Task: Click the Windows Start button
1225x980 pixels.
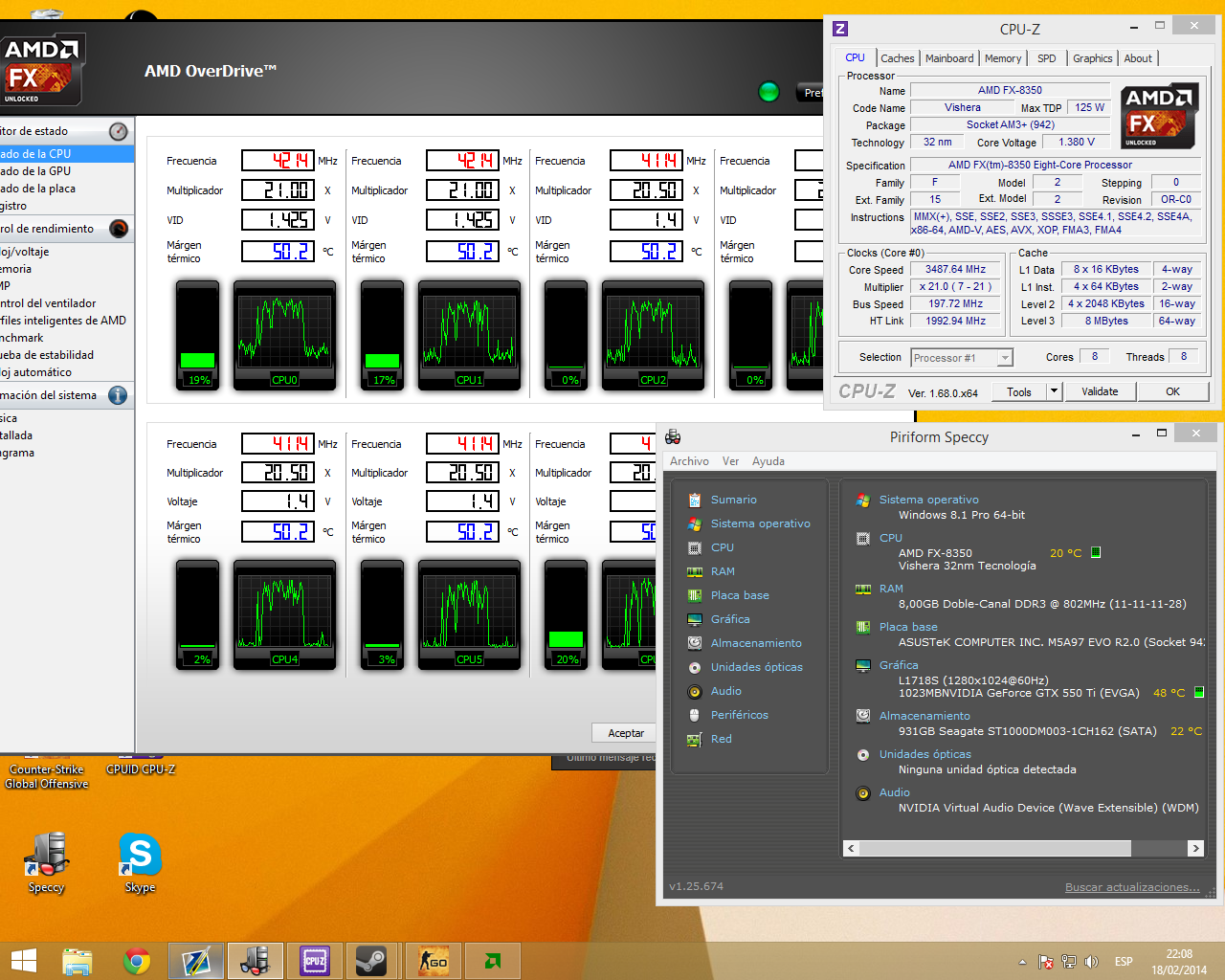Action: click(23, 961)
